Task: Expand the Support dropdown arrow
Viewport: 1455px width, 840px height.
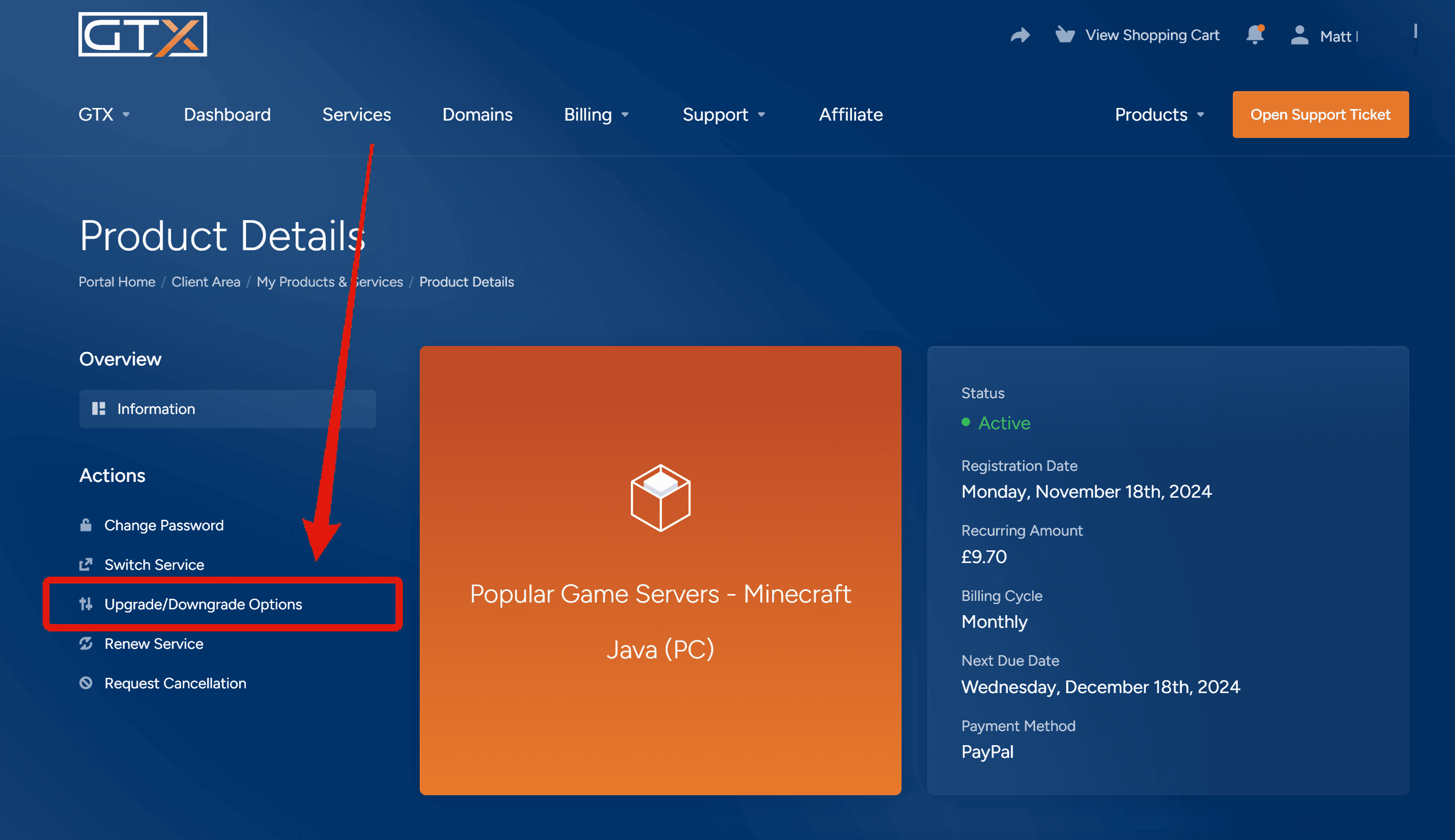Action: [x=761, y=115]
